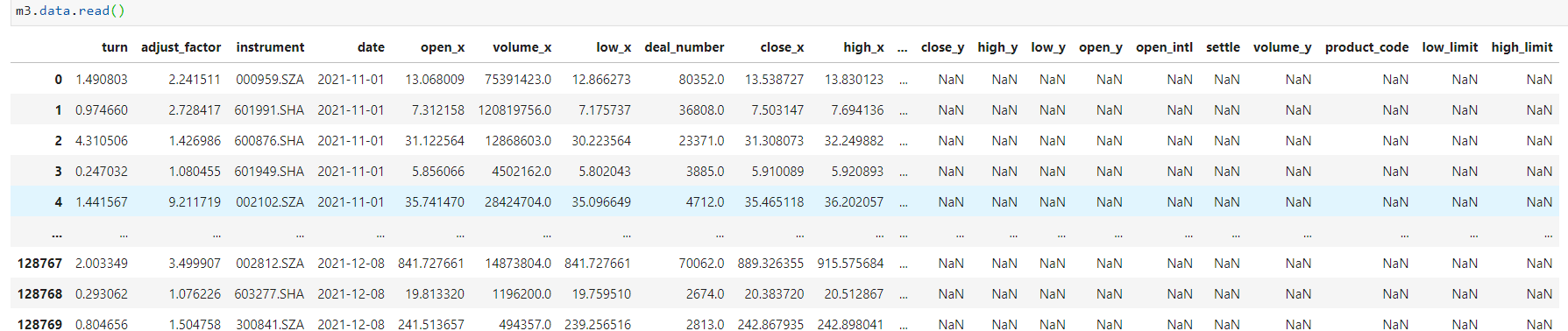Select the 'high_y' column header

pyautogui.click(x=997, y=47)
